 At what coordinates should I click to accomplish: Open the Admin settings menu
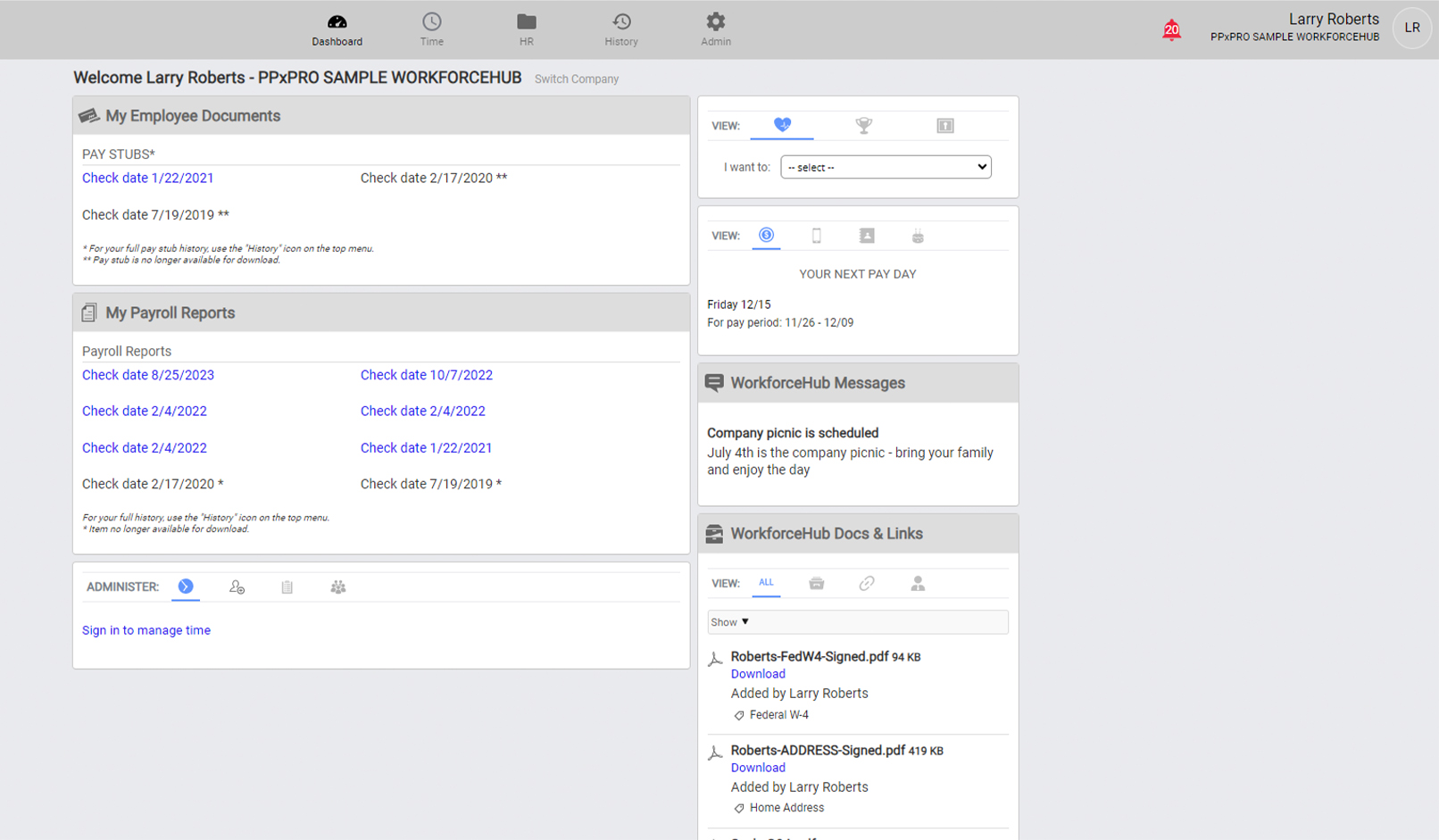click(x=716, y=29)
